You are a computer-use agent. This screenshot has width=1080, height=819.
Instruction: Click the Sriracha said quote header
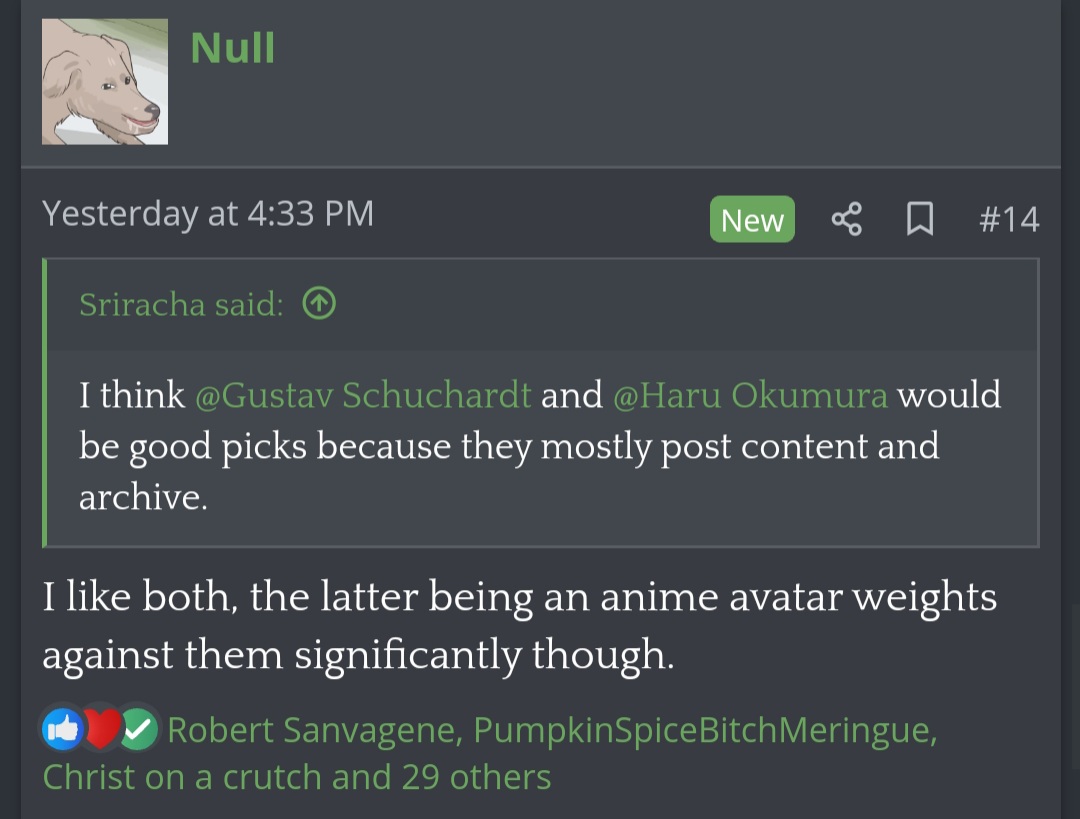coord(181,304)
